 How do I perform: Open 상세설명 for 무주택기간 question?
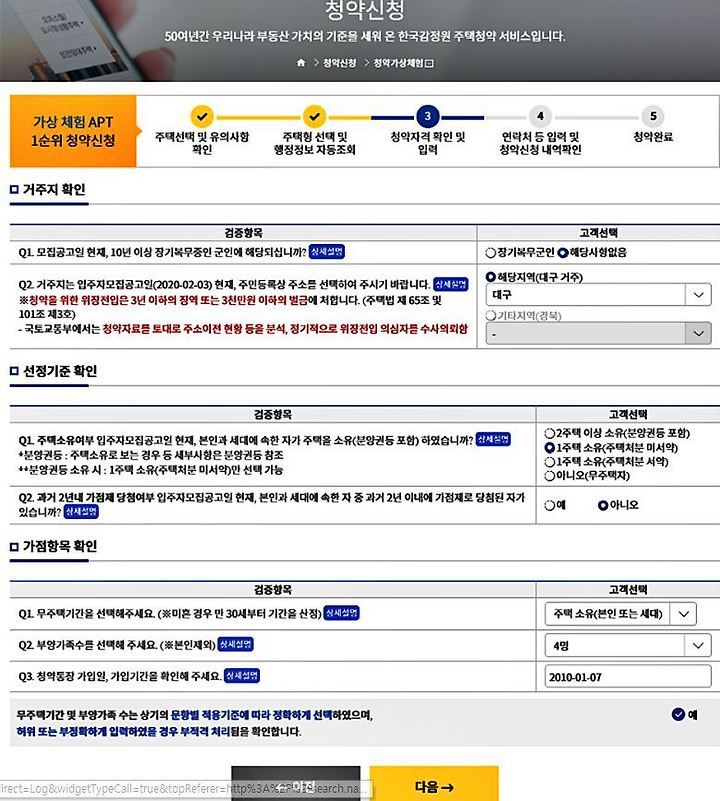pyautogui.click(x=342, y=612)
